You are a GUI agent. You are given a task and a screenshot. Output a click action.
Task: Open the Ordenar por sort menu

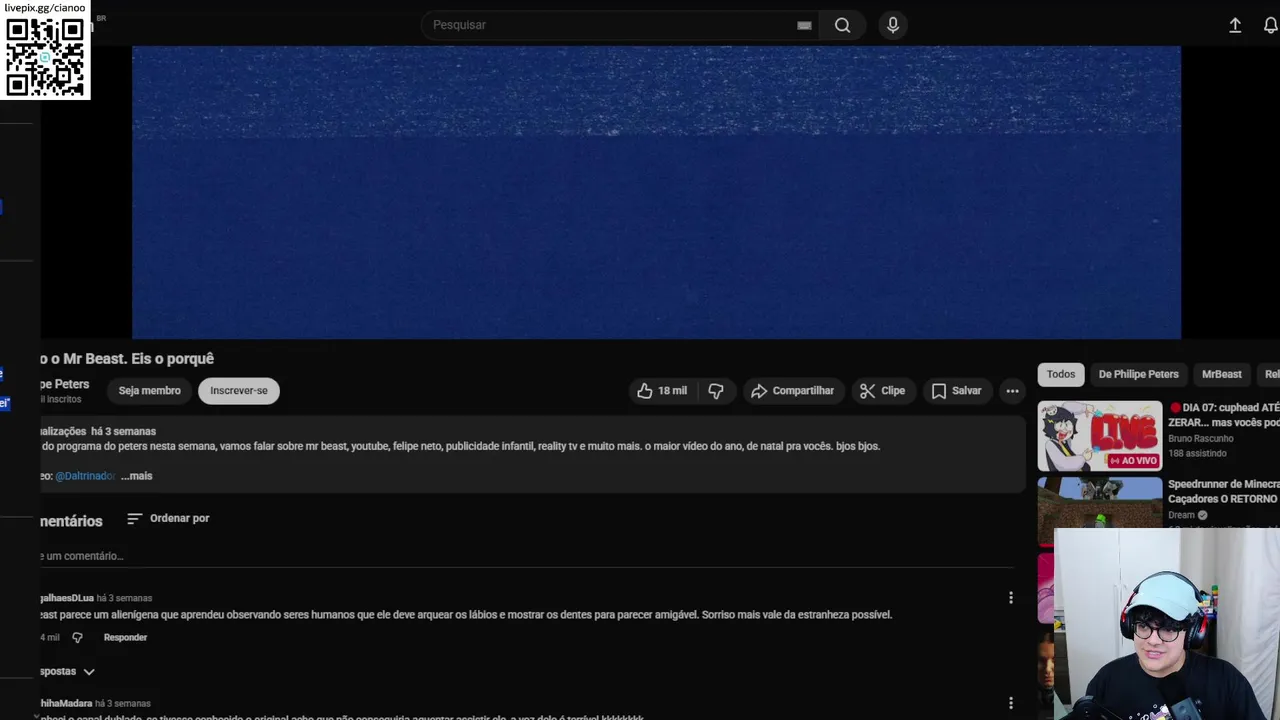click(x=168, y=518)
